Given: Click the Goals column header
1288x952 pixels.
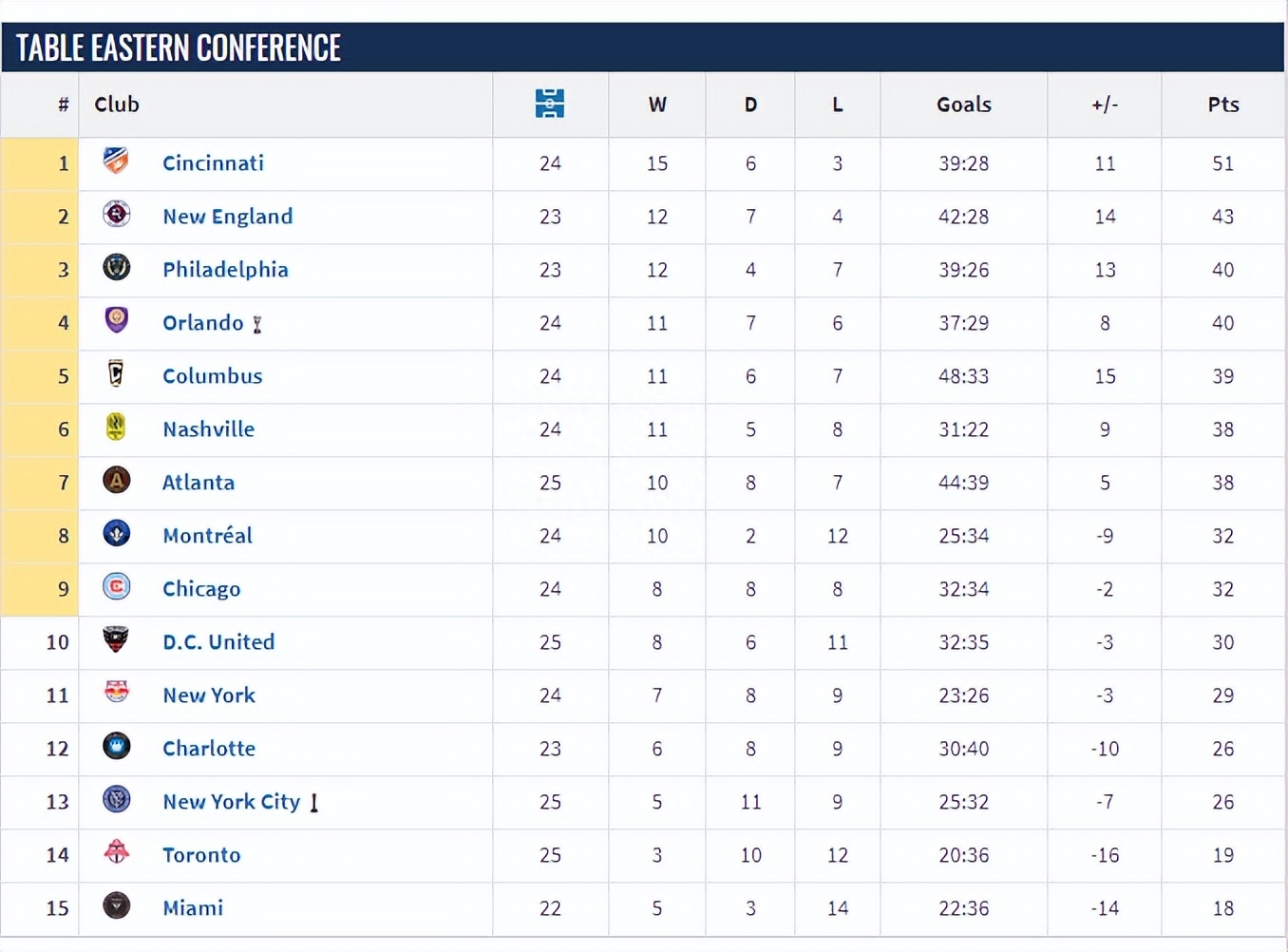Looking at the screenshot, I should coord(963,105).
